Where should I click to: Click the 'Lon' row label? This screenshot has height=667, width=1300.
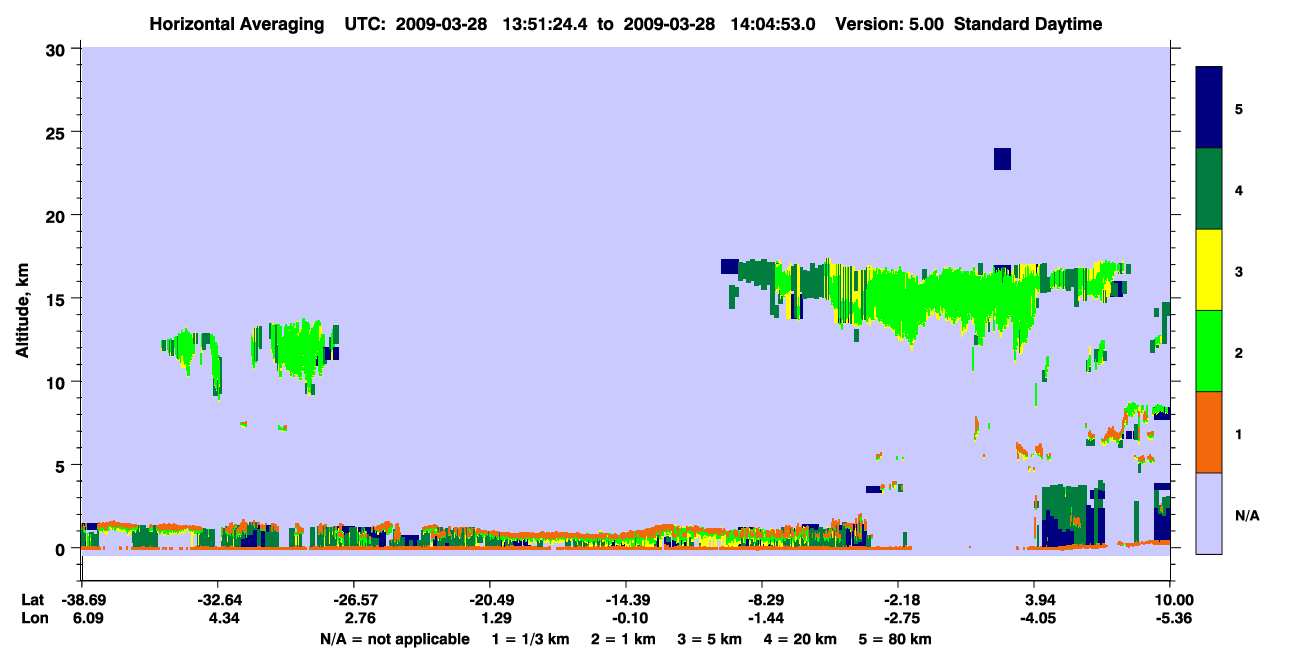[33, 618]
